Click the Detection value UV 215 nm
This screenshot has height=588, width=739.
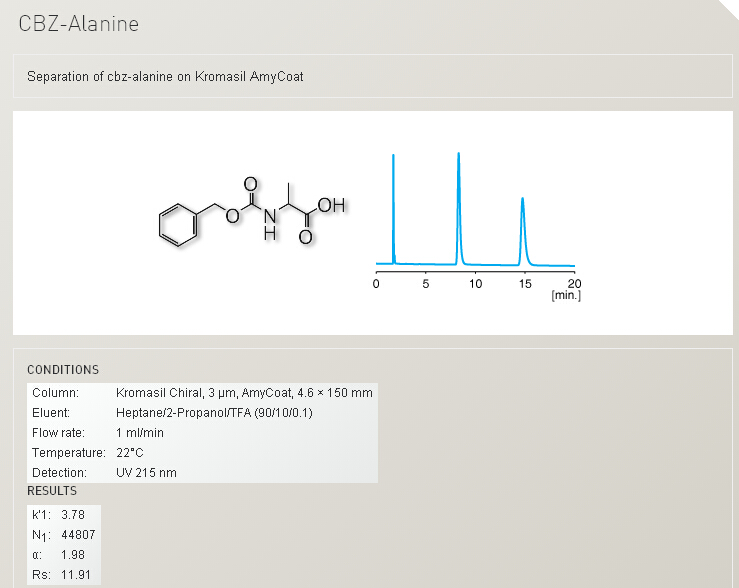click(146, 473)
